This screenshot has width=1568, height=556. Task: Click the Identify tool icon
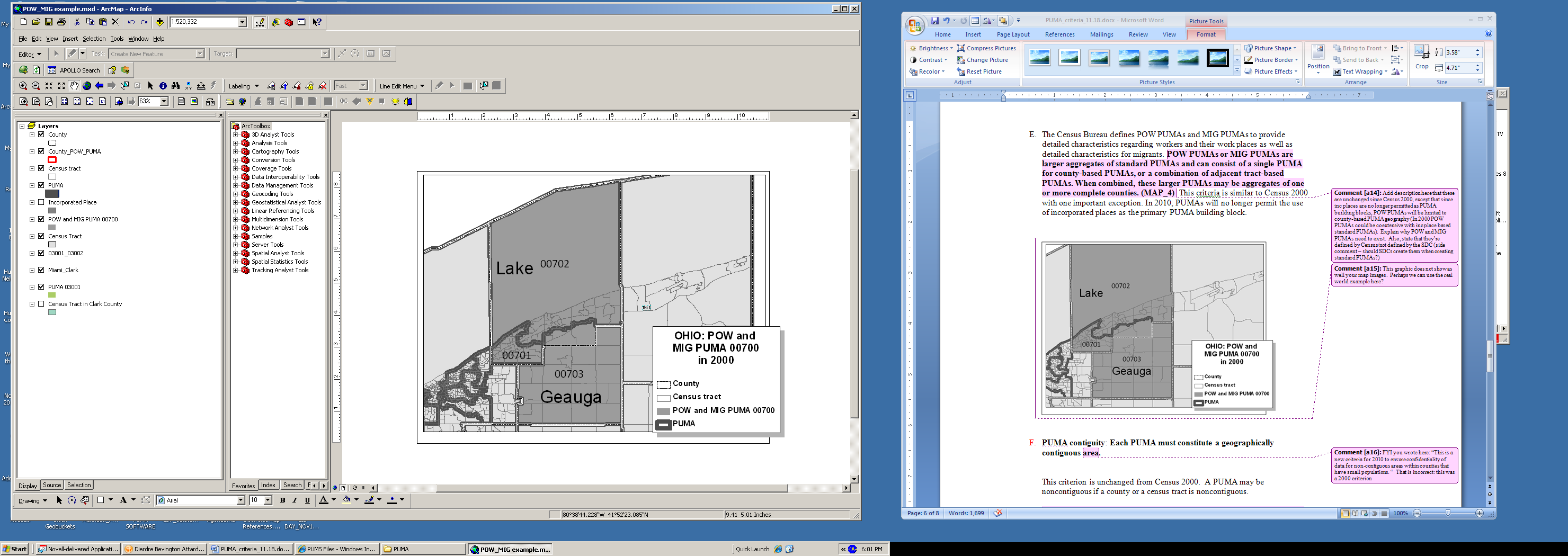tap(163, 86)
